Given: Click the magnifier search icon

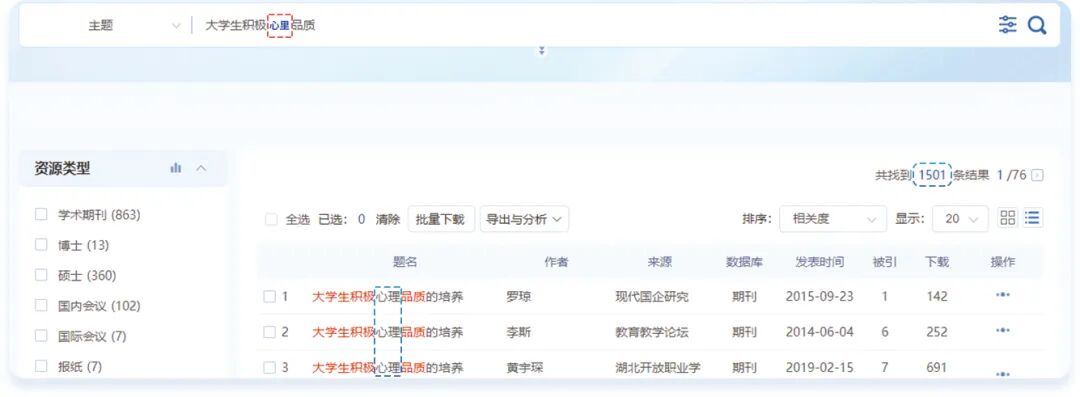Looking at the screenshot, I should 1037,26.
